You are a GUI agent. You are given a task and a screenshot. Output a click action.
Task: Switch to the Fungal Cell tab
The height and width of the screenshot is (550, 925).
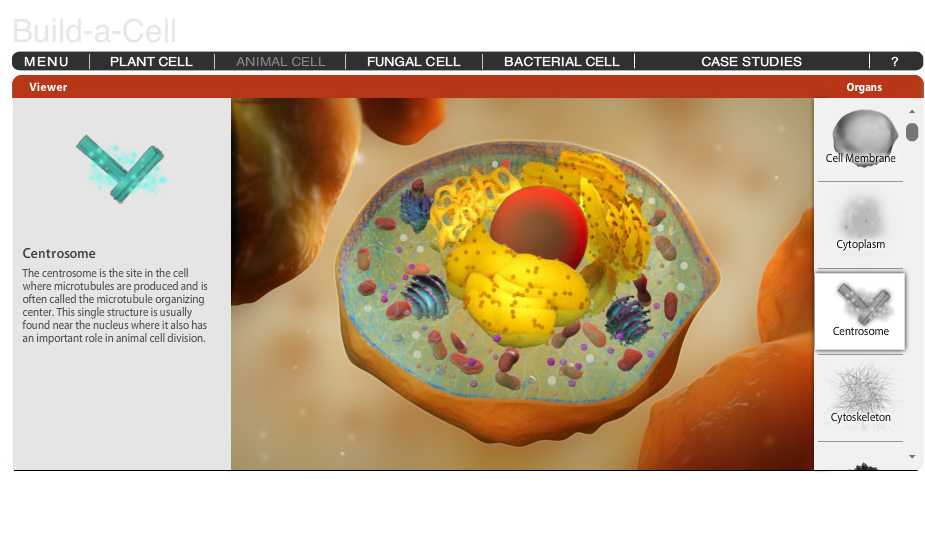(x=413, y=61)
